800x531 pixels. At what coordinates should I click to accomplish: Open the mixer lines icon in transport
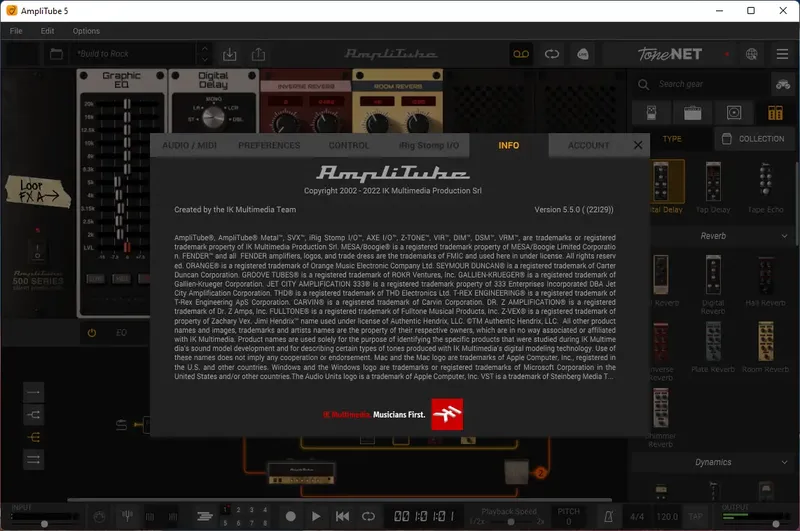coord(205,516)
